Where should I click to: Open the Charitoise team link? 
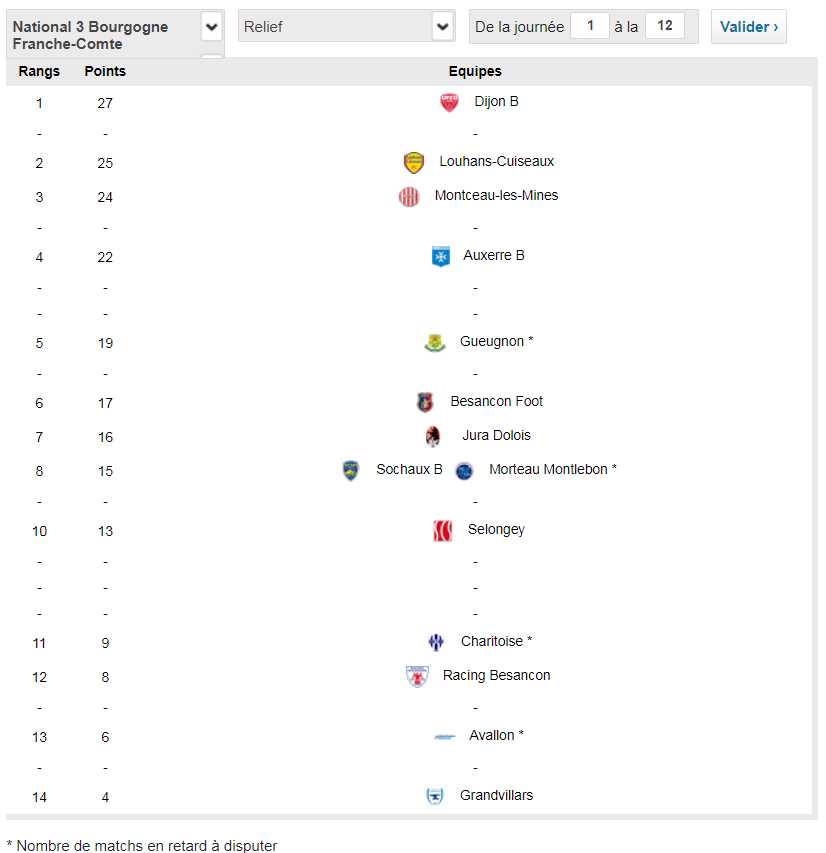(x=491, y=641)
